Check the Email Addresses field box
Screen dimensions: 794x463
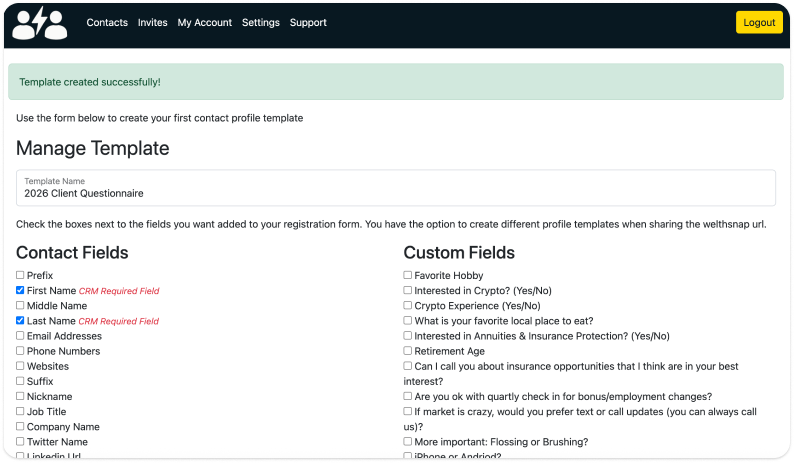pos(21,336)
